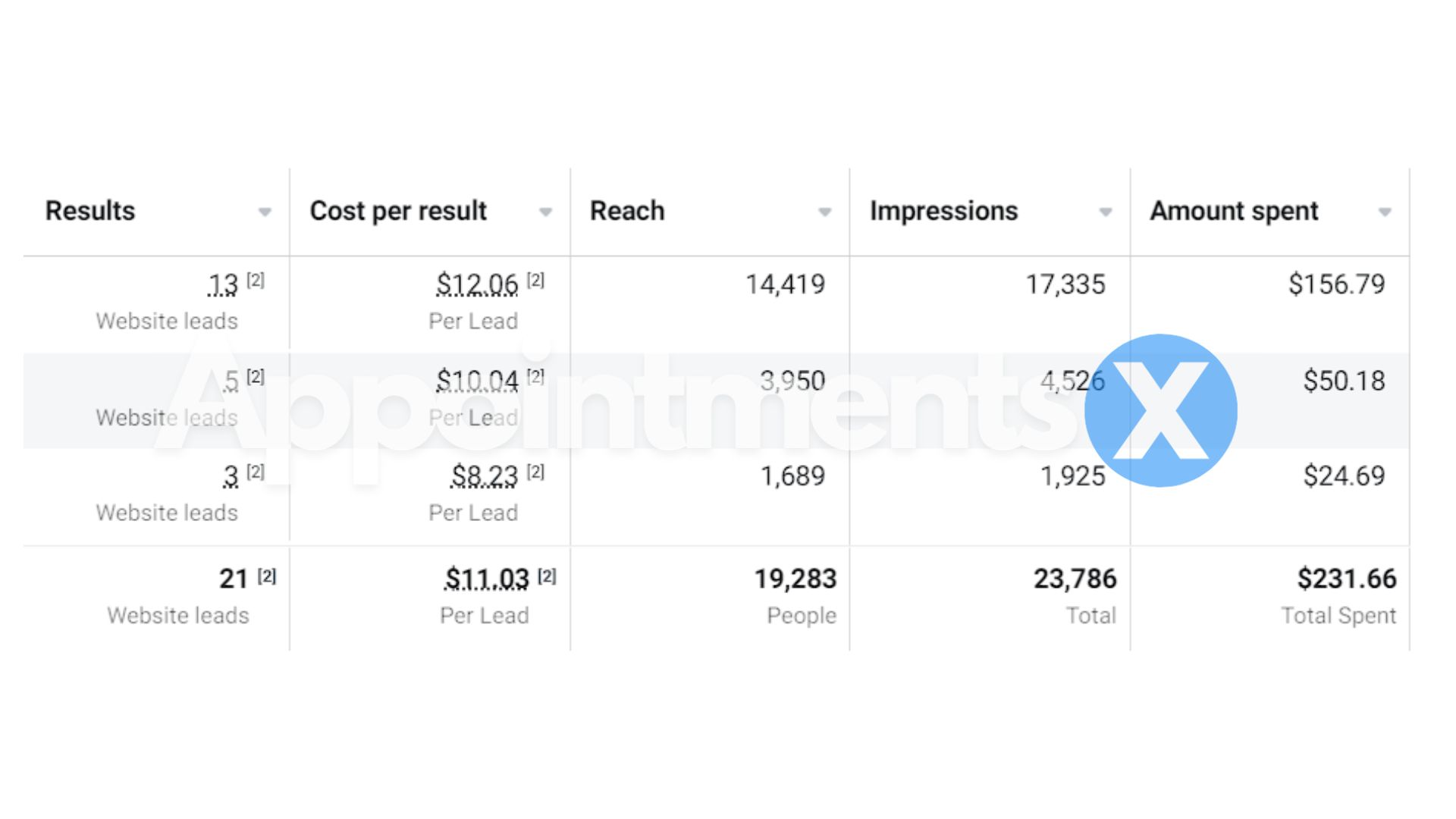Open the Amount spent column dropdown
The image size is (1456, 819).
pyautogui.click(x=1385, y=212)
